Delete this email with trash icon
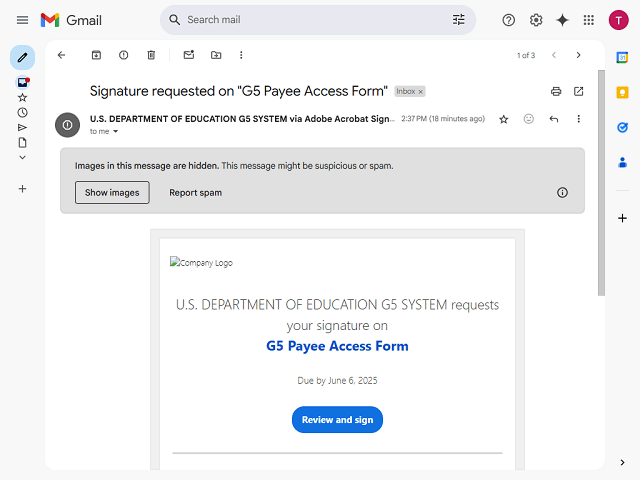Viewport: 640px width, 480px height. click(x=151, y=55)
